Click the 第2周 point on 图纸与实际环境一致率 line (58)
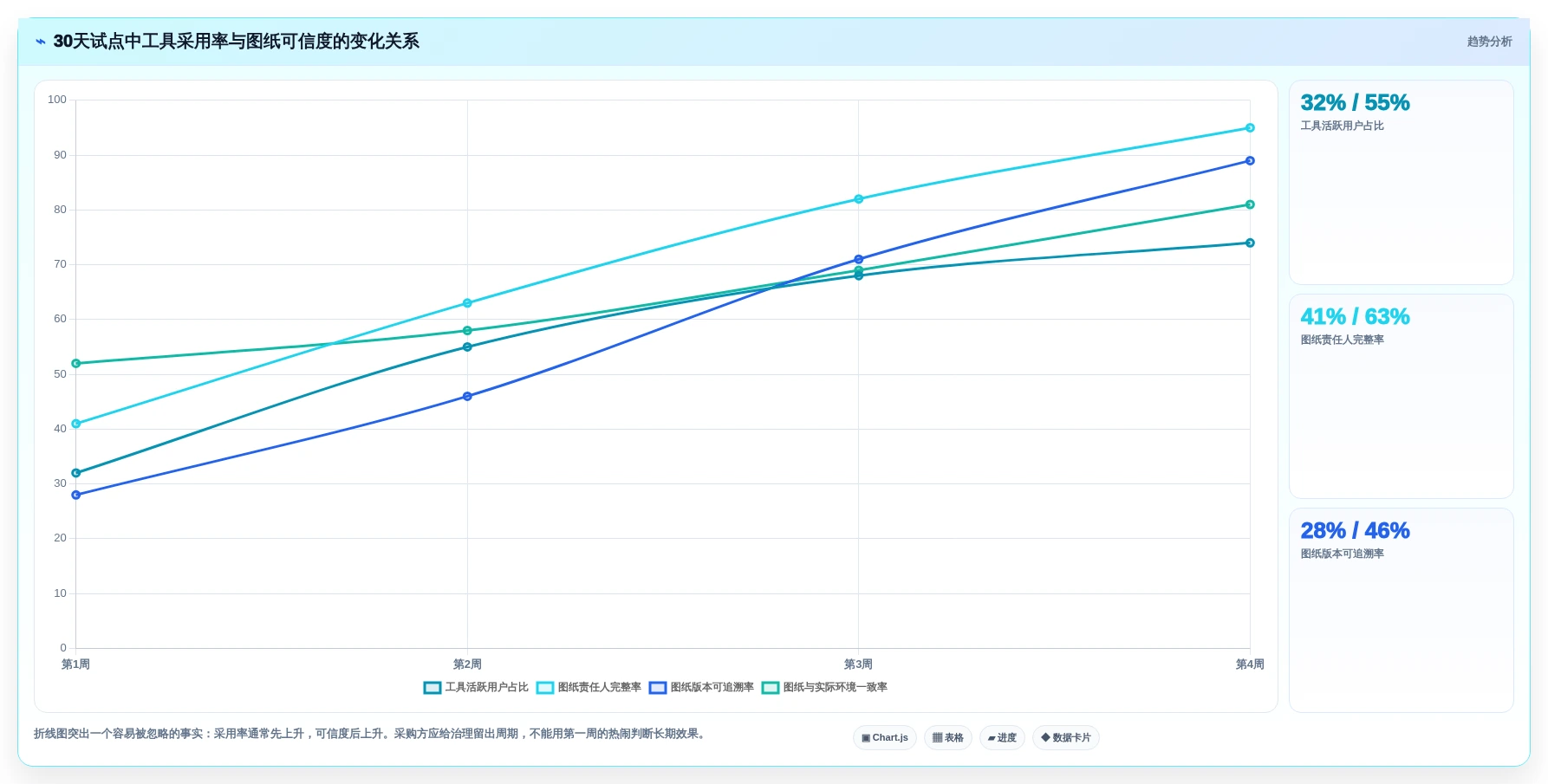 (x=467, y=331)
